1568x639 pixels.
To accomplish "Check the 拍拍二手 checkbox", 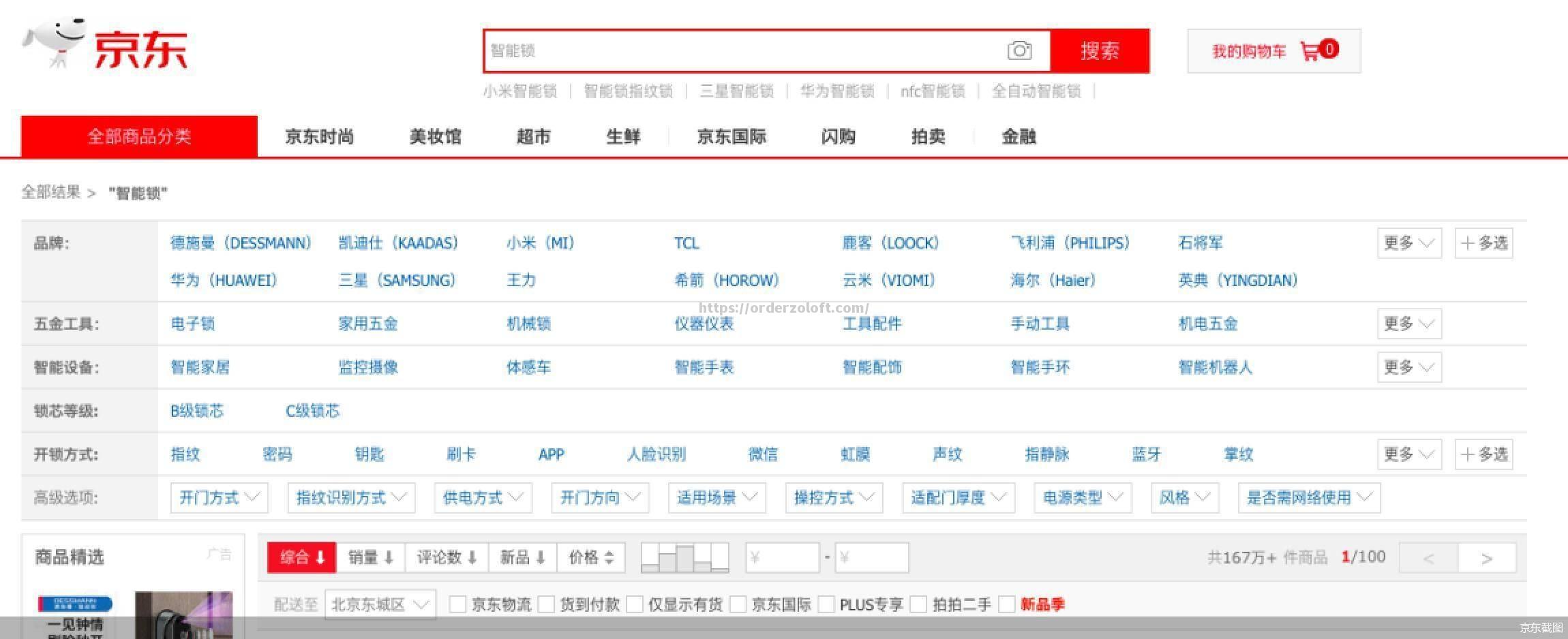I will point(918,604).
